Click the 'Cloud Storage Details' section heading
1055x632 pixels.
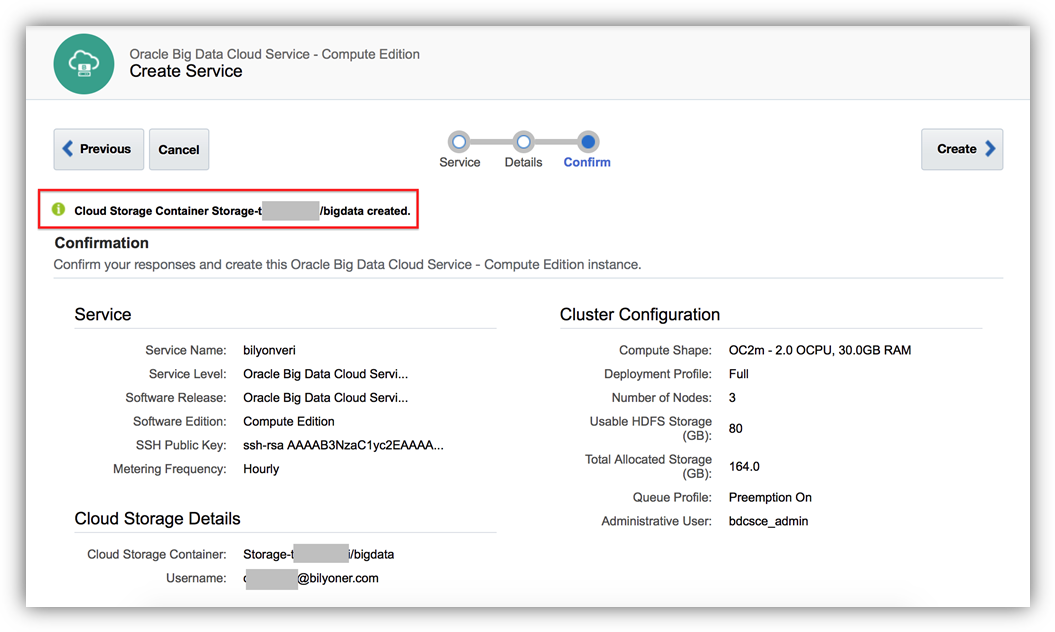coord(157,518)
